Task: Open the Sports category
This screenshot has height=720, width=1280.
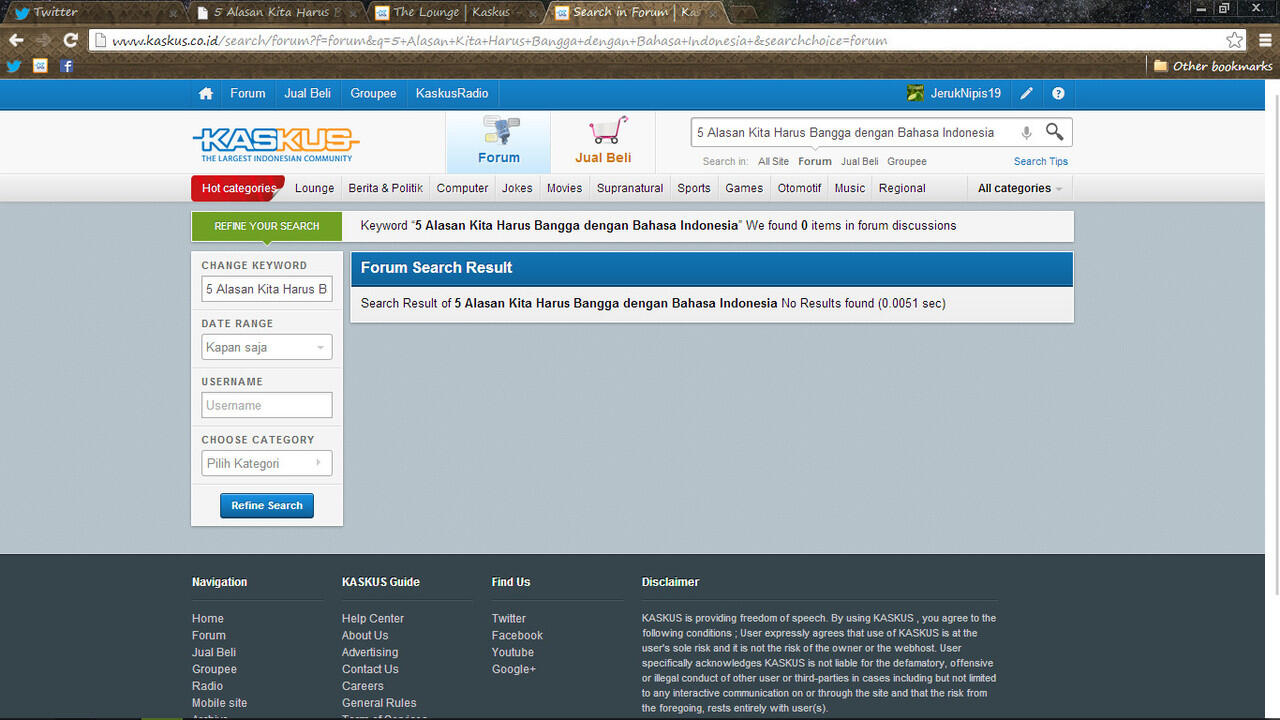Action: click(694, 188)
